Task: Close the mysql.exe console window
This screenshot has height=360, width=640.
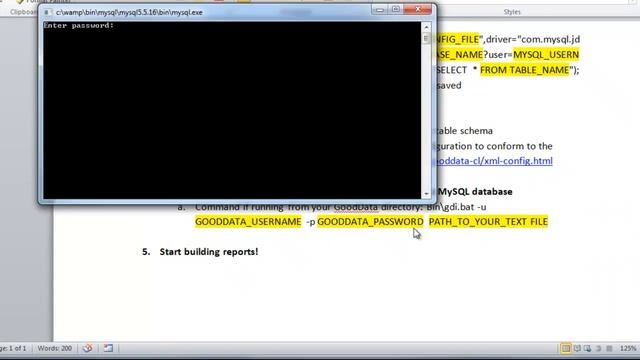Action: coord(418,9)
